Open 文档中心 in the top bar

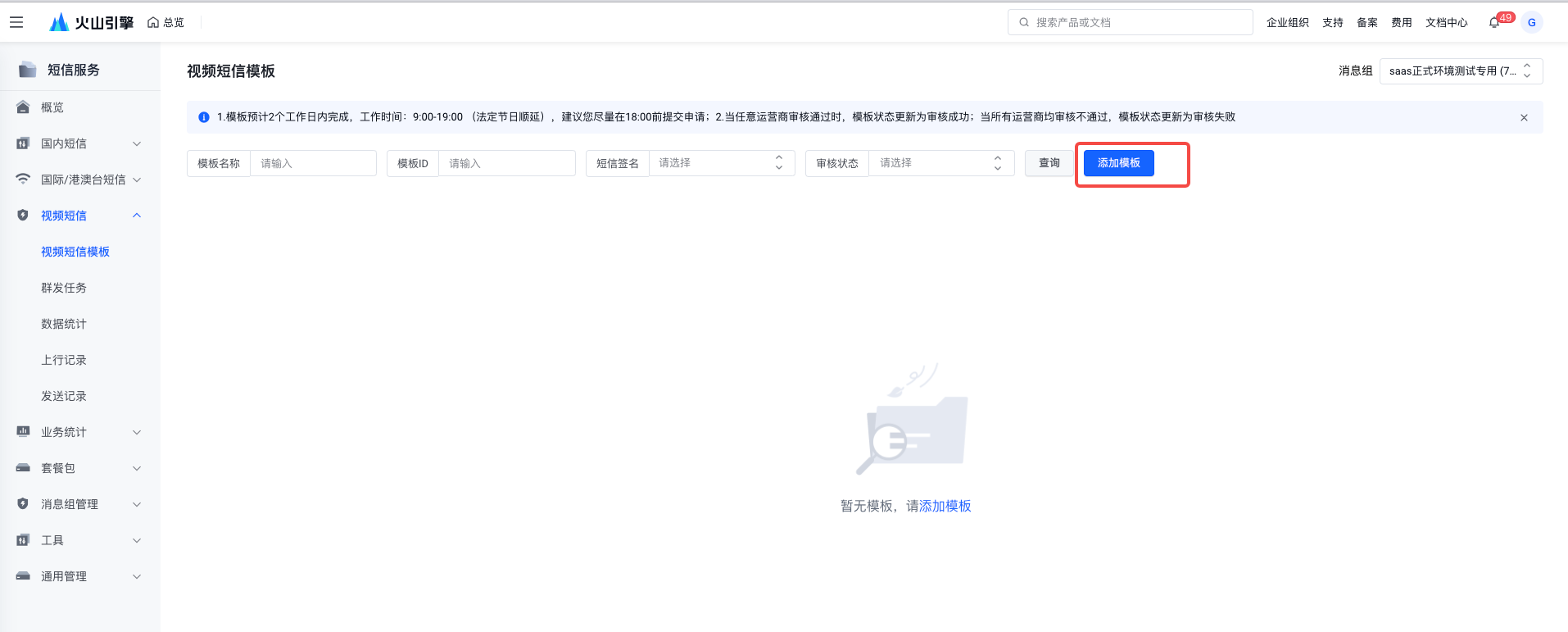pyautogui.click(x=1447, y=22)
